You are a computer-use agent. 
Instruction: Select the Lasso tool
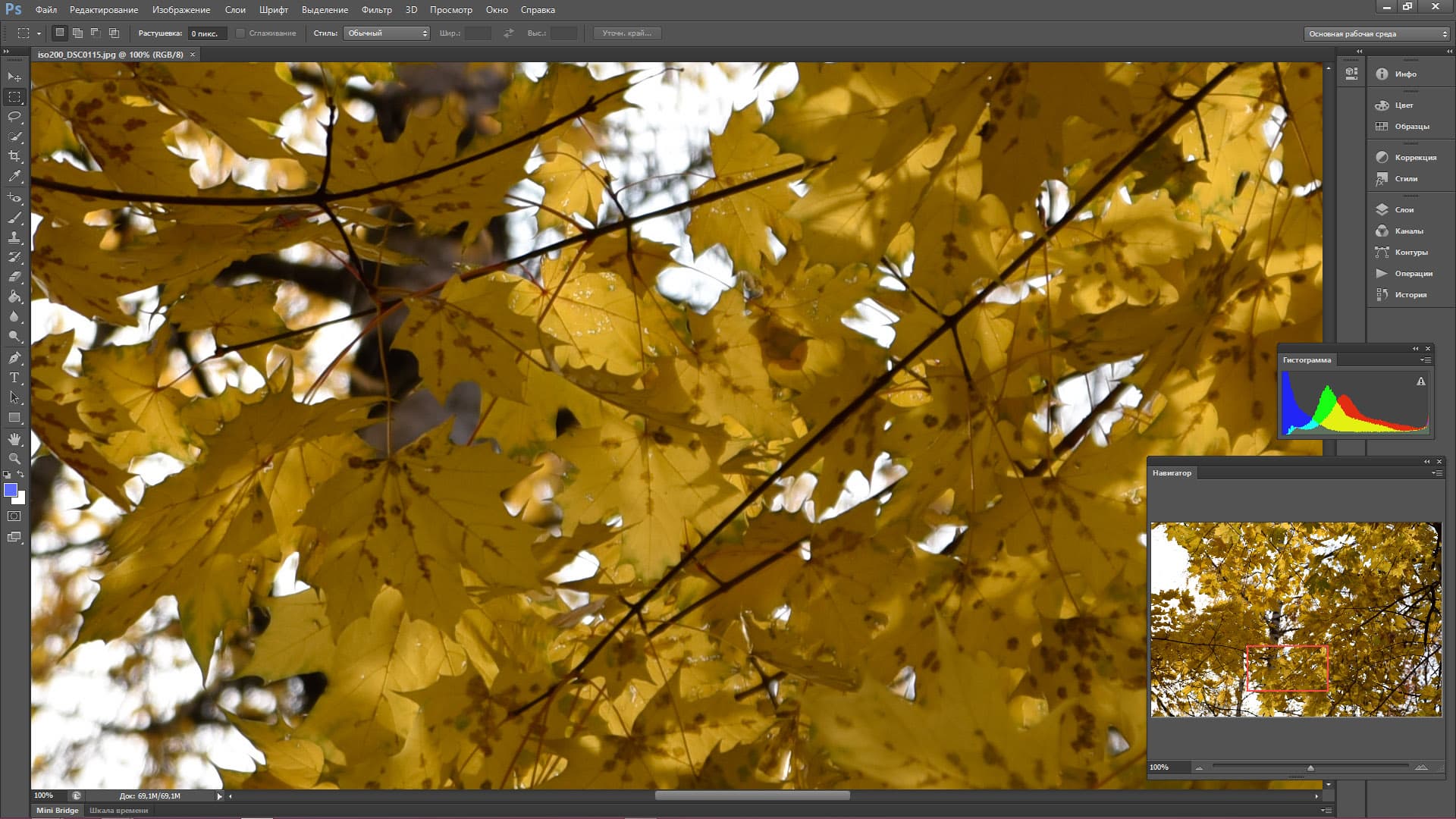click(x=14, y=117)
